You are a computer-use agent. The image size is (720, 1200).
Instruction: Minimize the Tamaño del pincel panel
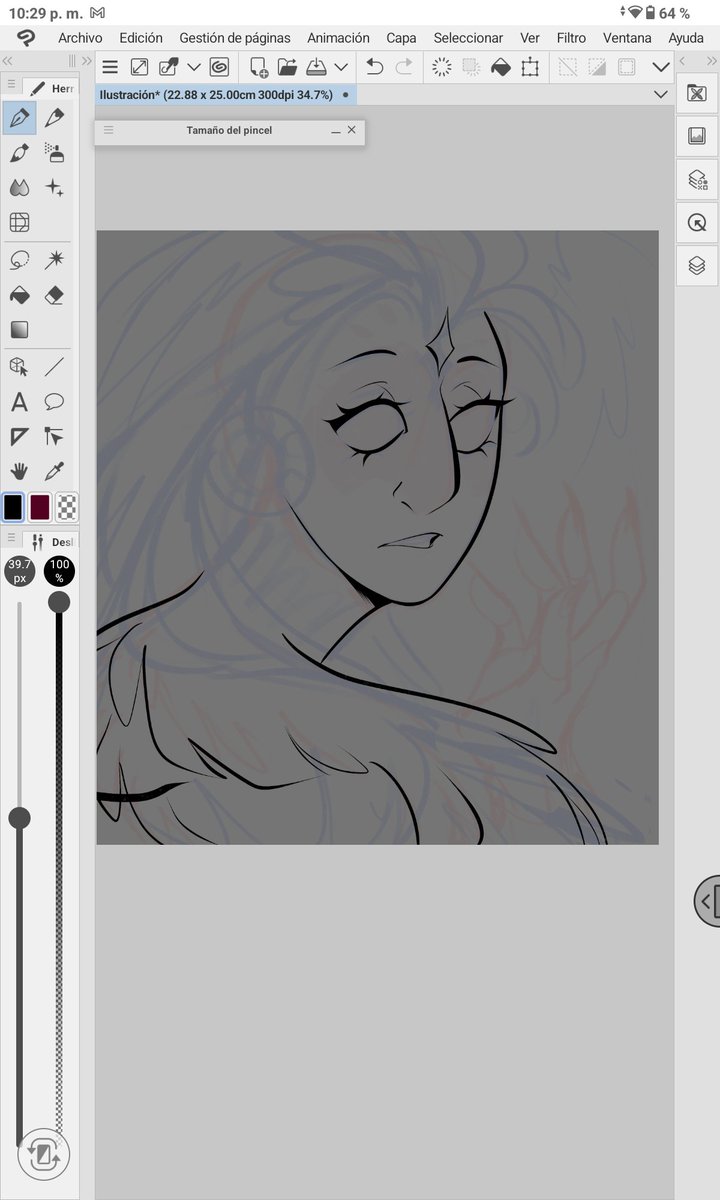[336, 130]
